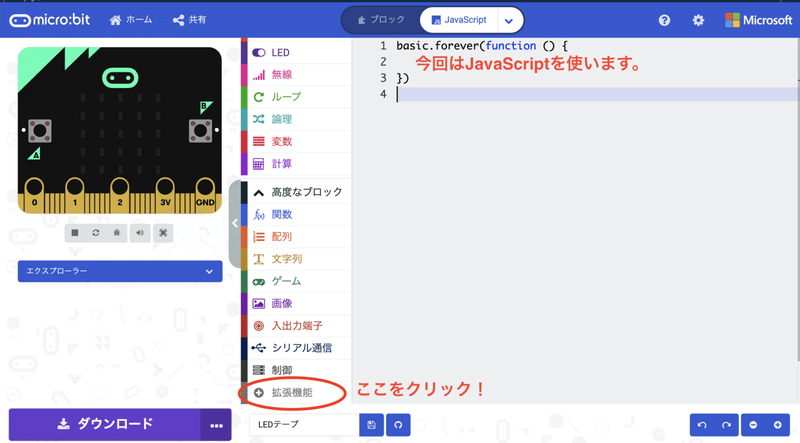This screenshot has height=443, width=800.
Task: Open the settings gear menu
Action: coord(698,20)
